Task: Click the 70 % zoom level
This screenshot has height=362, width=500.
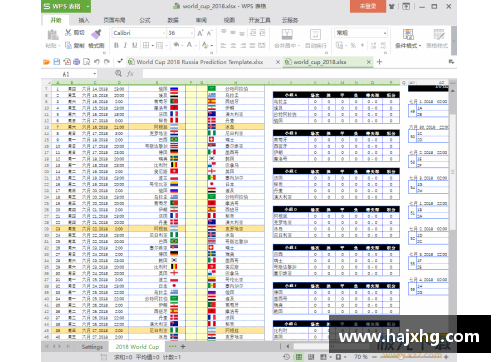Action: coord(361,357)
